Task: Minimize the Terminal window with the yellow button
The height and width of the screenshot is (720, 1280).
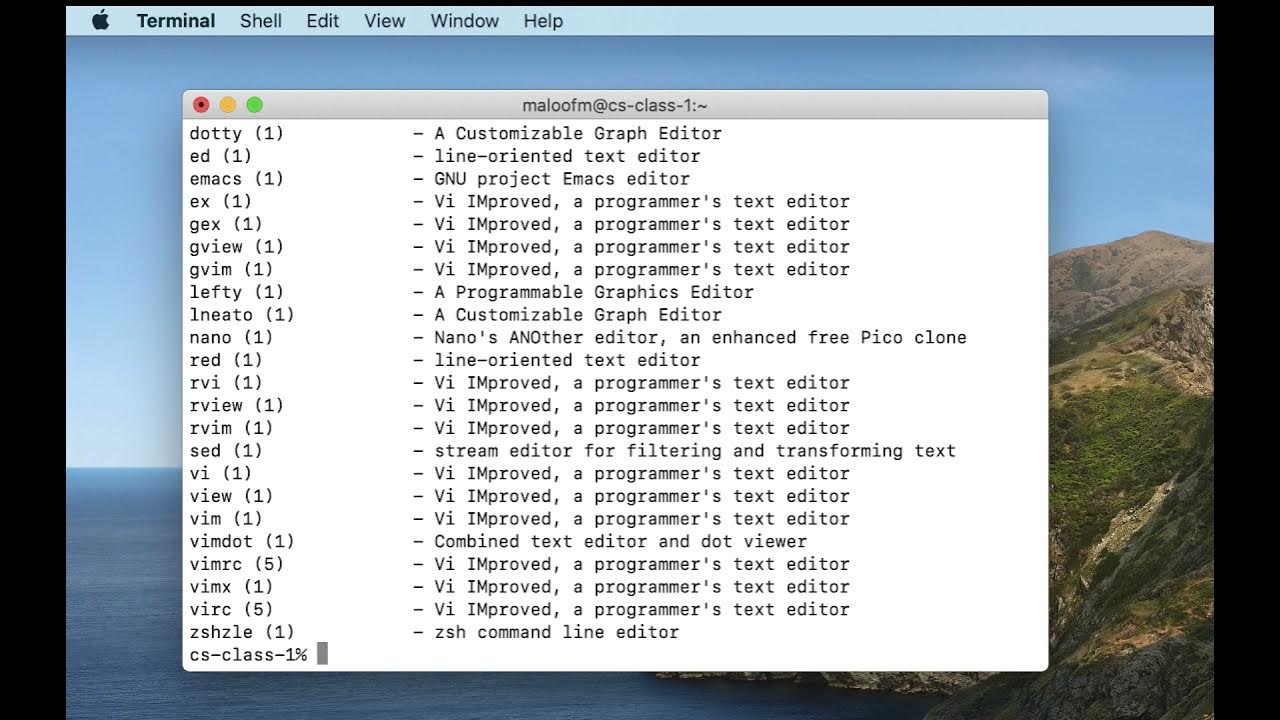Action: click(x=227, y=105)
